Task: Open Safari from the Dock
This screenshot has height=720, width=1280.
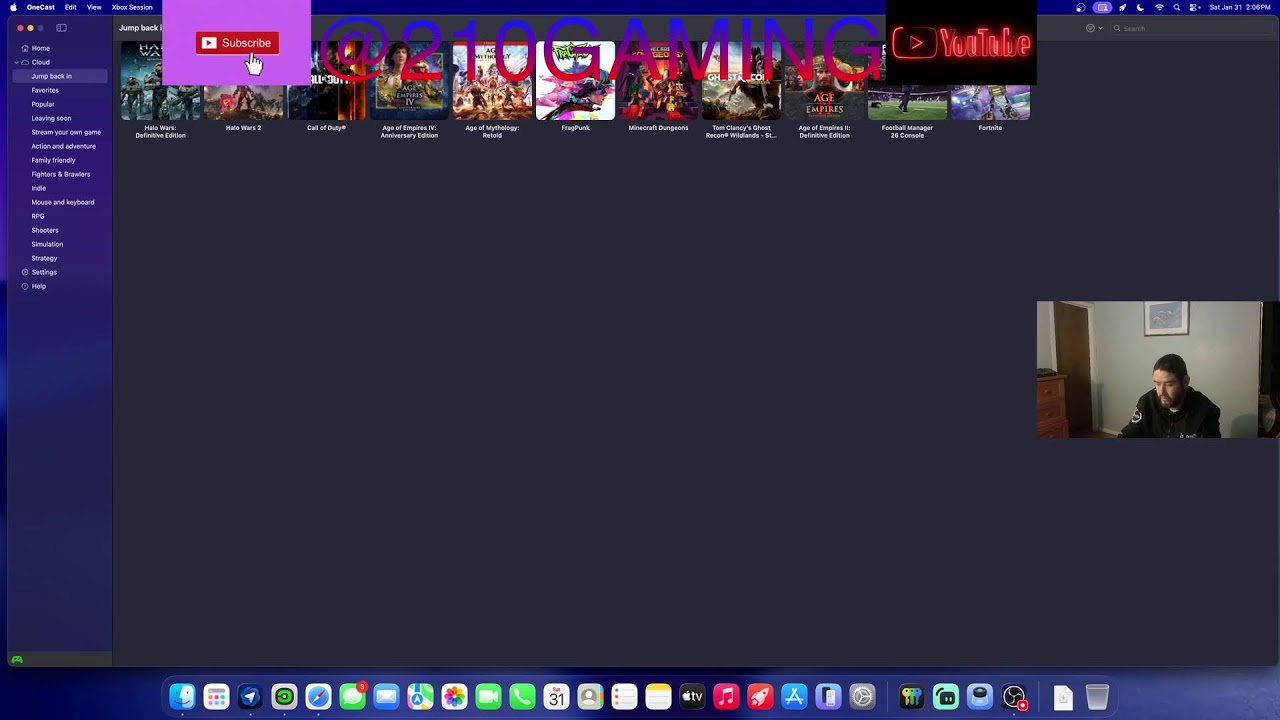Action: point(318,696)
